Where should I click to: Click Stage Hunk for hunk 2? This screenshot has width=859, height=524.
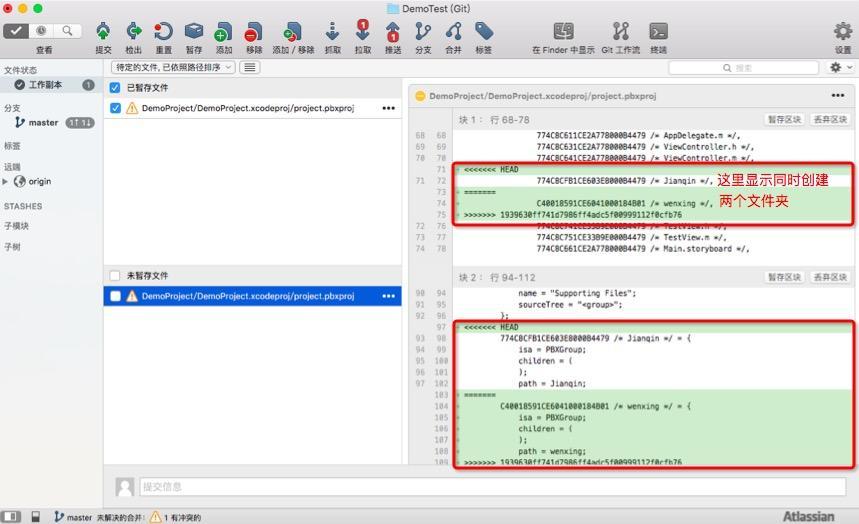click(784, 277)
